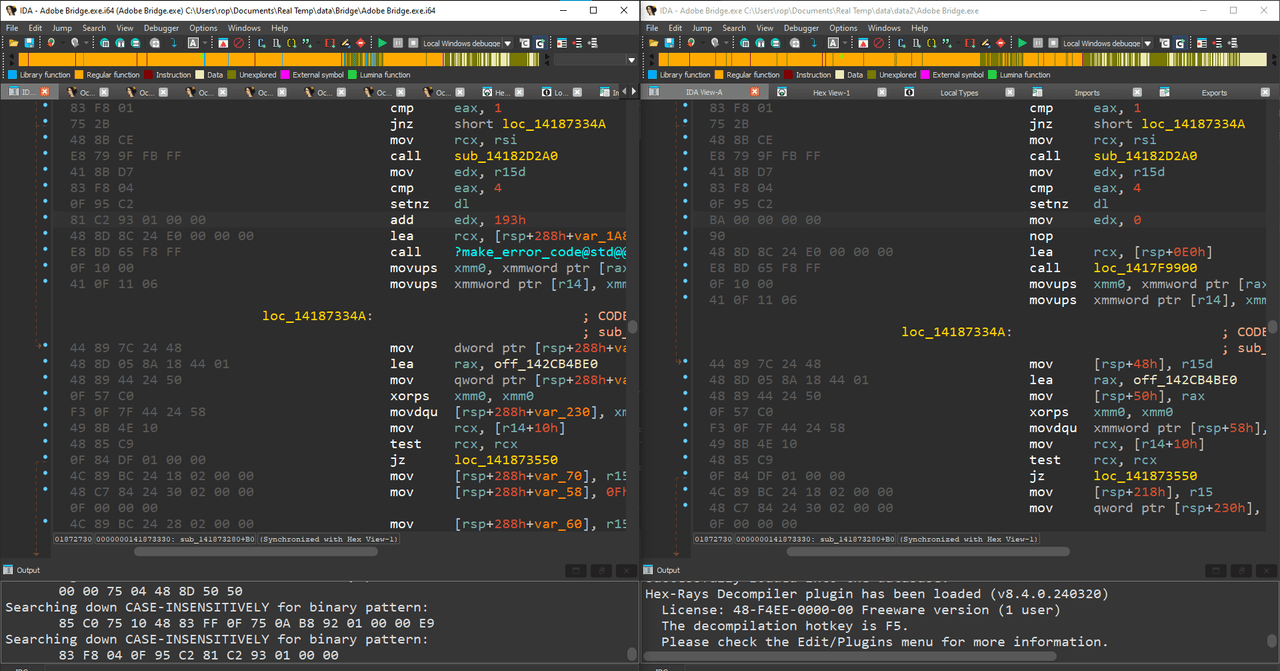Image resolution: width=1280 pixels, height=671 pixels.
Task: Open jump-back history dropdown arrow, left window
Action: pyautogui.click(x=62, y=43)
